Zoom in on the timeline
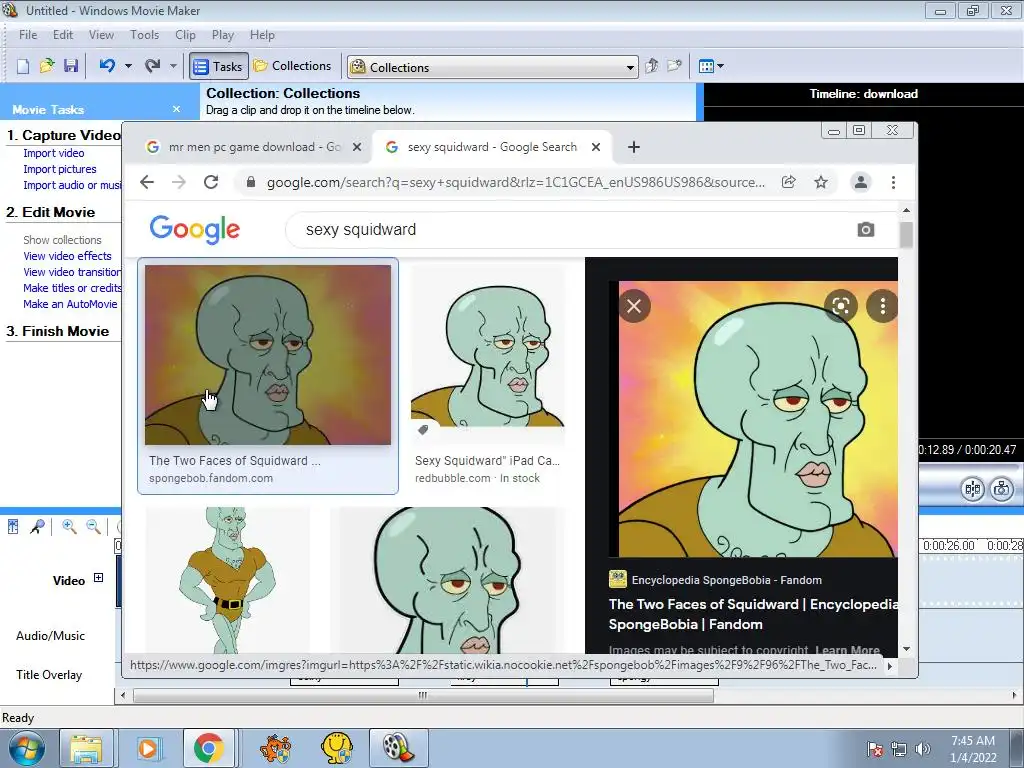Screen dimensions: 1024x768 pos(69,526)
